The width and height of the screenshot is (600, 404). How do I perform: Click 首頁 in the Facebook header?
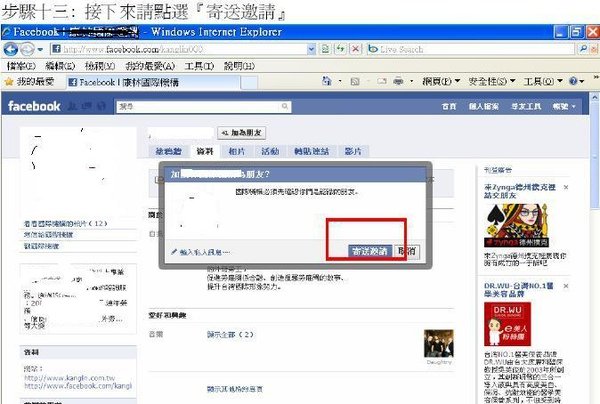tap(449, 106)
